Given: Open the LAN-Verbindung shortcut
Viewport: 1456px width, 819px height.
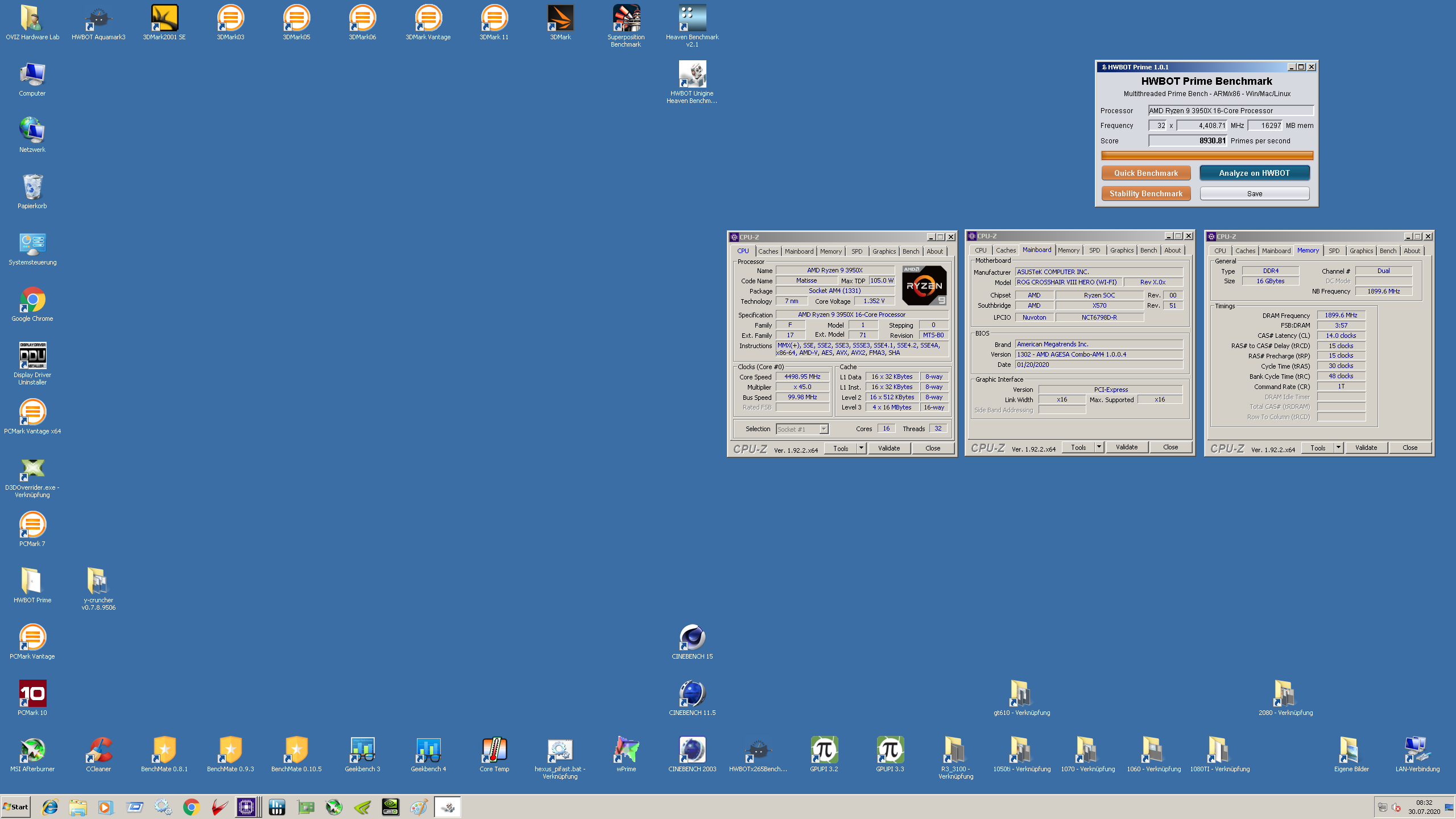Looking at the screenshot, I should tap(1417, 755).
